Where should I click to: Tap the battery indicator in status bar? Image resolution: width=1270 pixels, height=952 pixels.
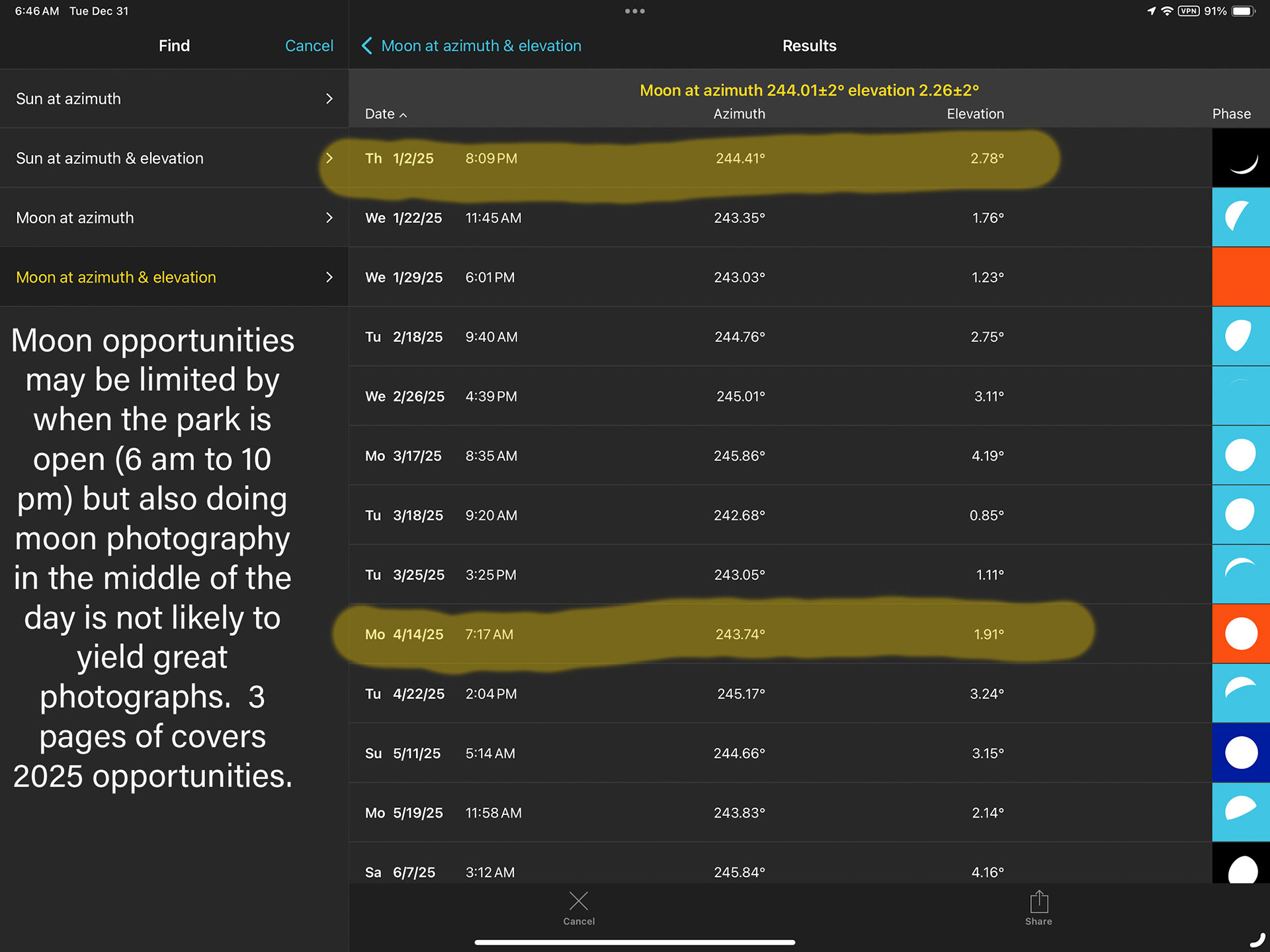coord(1243,11)
